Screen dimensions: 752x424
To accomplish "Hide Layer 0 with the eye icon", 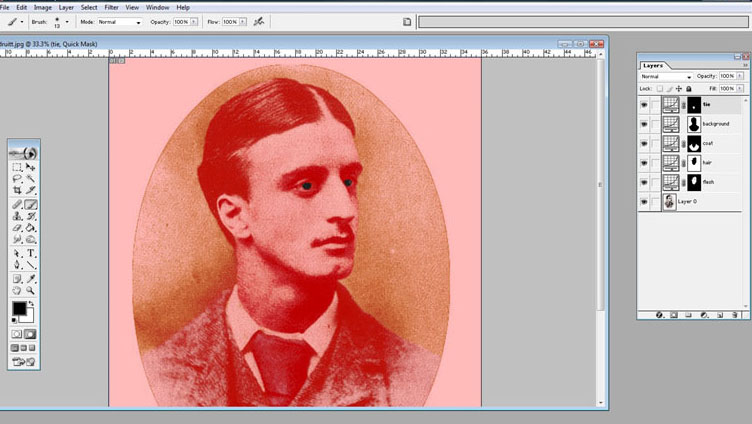I will coord(644,201).
